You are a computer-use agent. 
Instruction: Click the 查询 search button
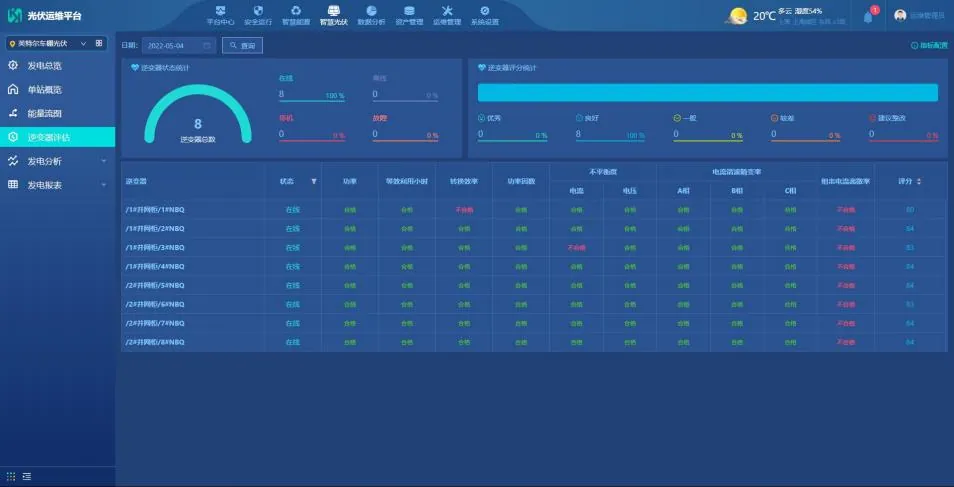coord(242,46)
